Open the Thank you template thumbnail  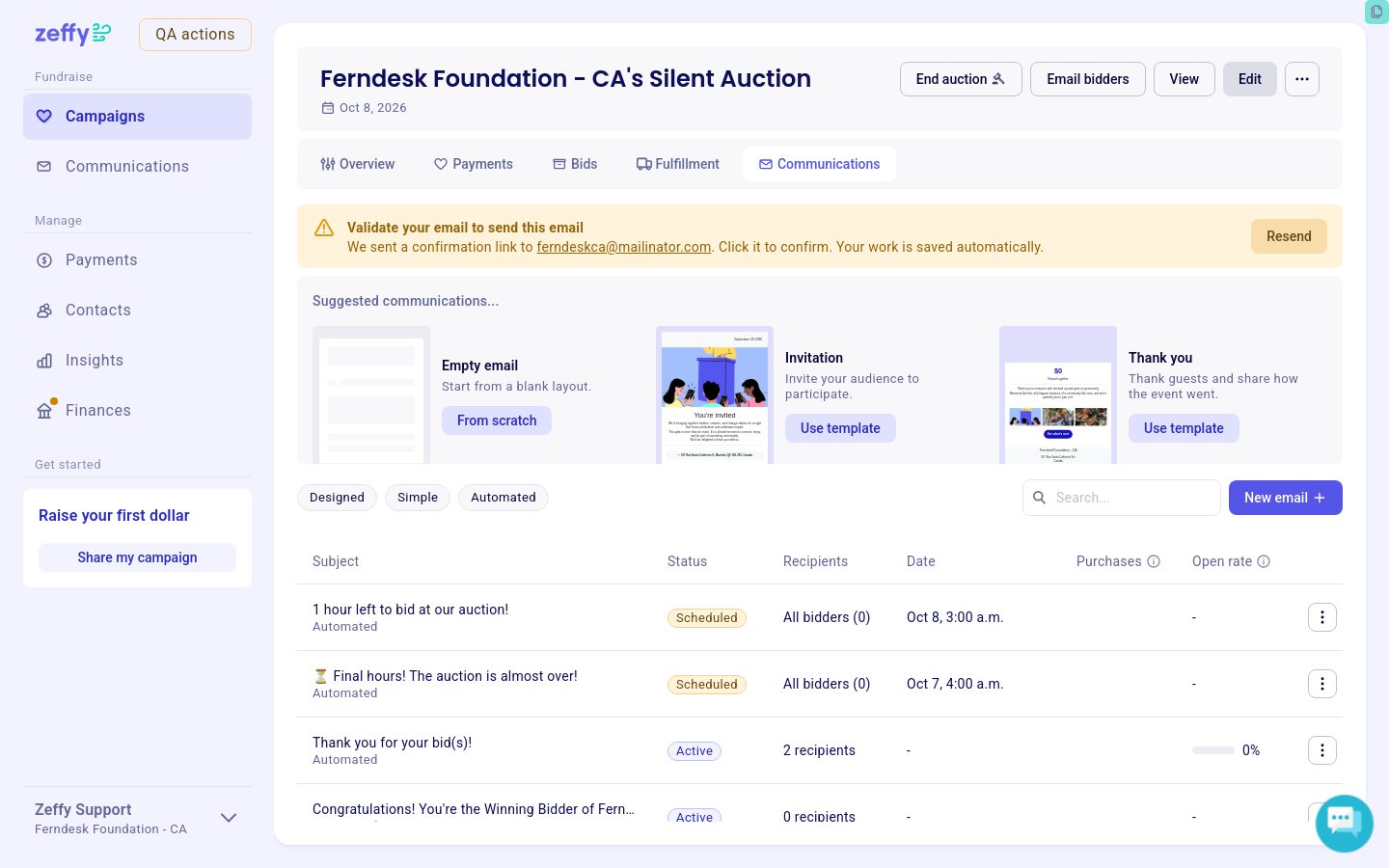click(1058, 395)
